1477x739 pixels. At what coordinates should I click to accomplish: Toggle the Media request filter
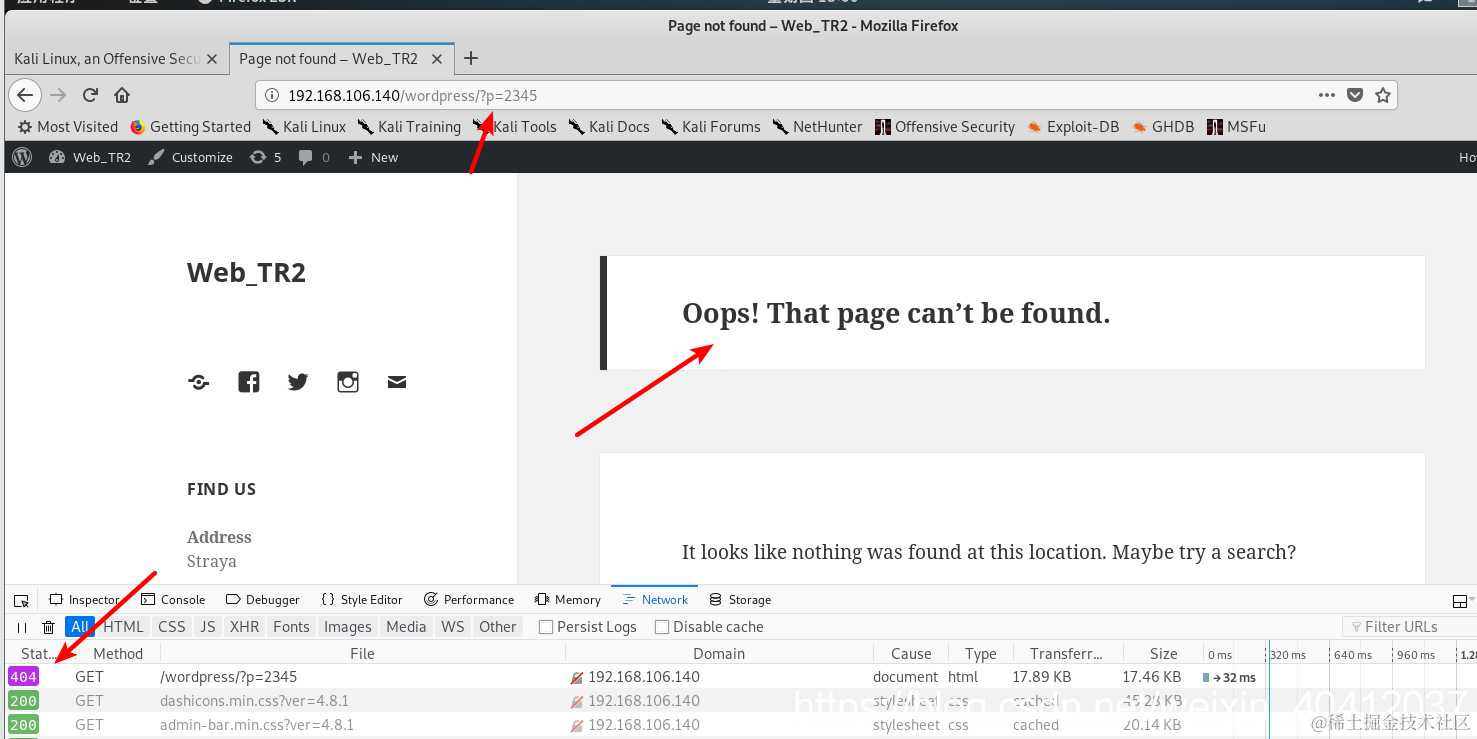(x=406, y=627)
